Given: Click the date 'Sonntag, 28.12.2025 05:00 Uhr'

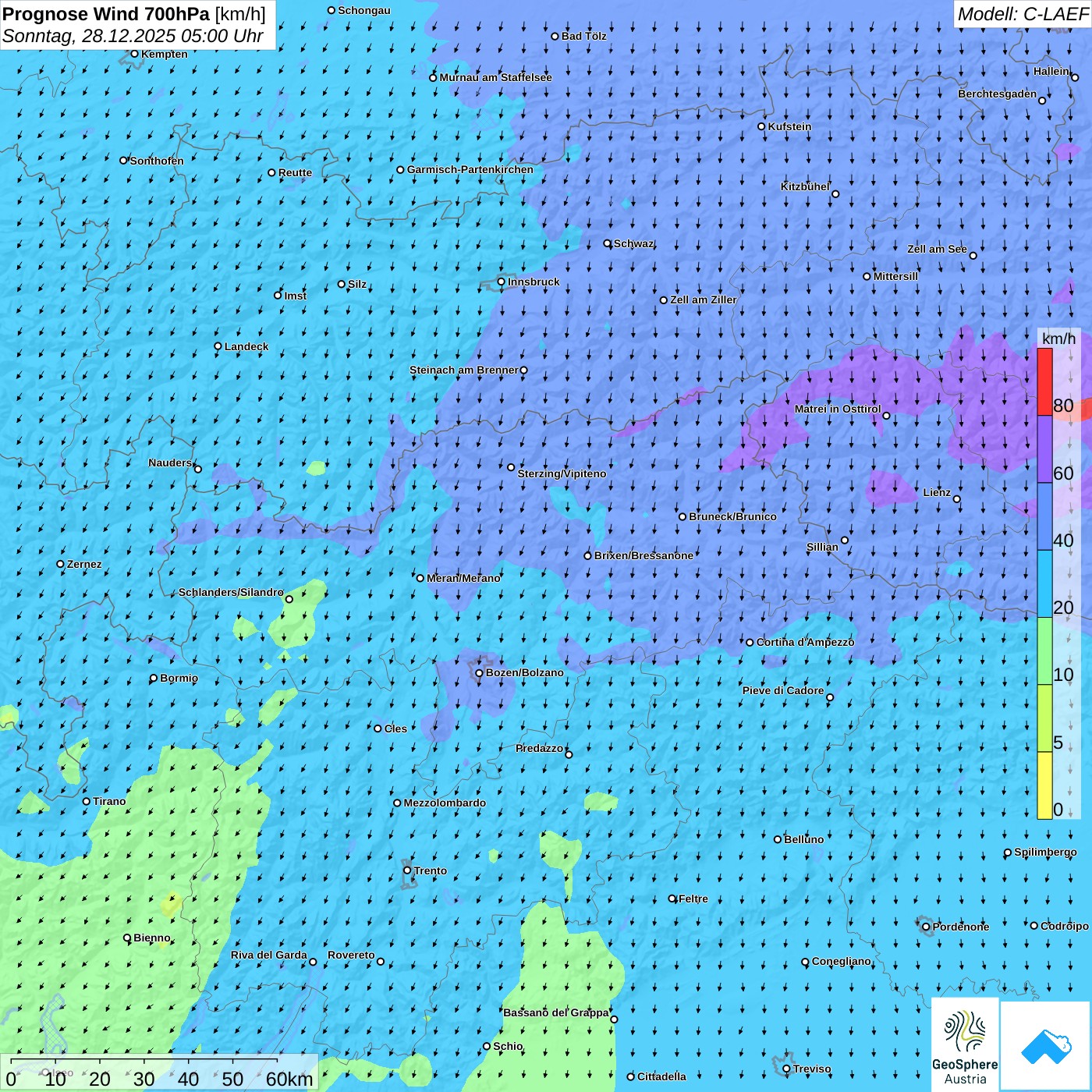Looking at the screenshot, I should (x=133, y=37).
